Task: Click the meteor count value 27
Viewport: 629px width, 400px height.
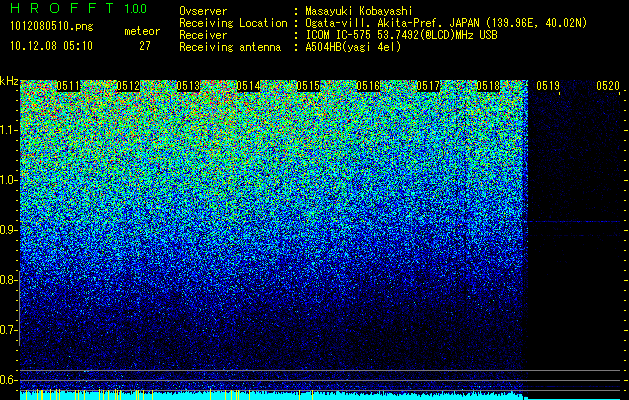Action: point(145,46)
